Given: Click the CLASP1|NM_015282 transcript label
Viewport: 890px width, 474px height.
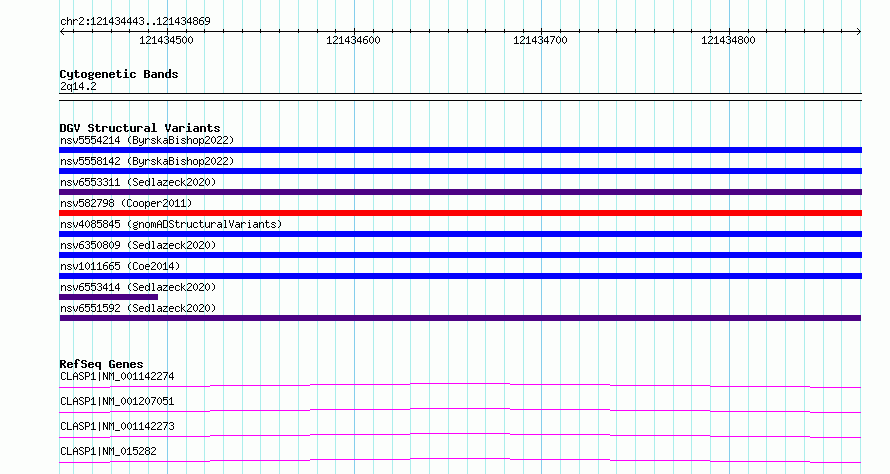Looking at the screenshot, I should [x=108, y=451].
